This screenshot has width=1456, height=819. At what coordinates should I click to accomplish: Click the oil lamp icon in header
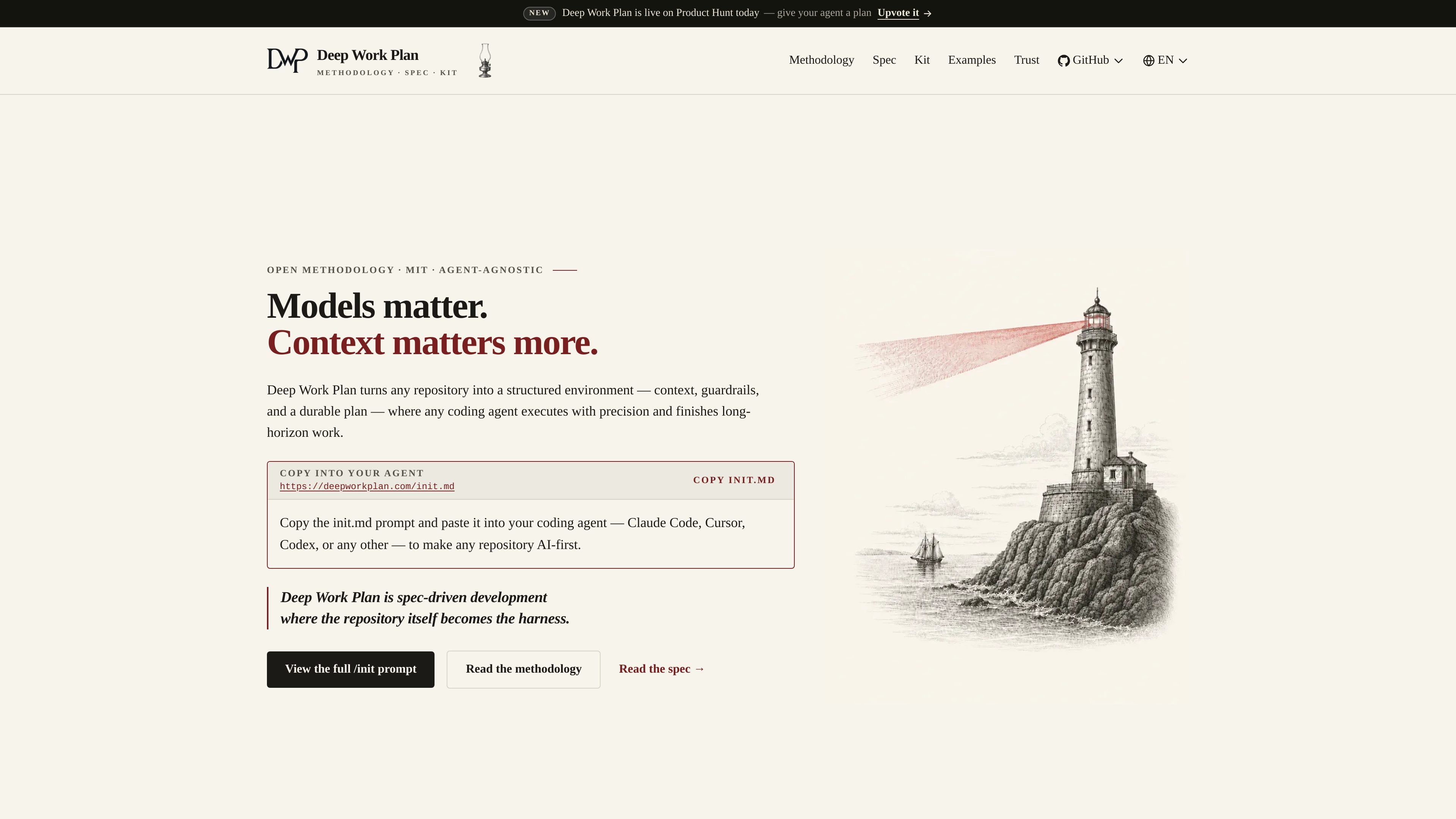[x=485, y=61]
